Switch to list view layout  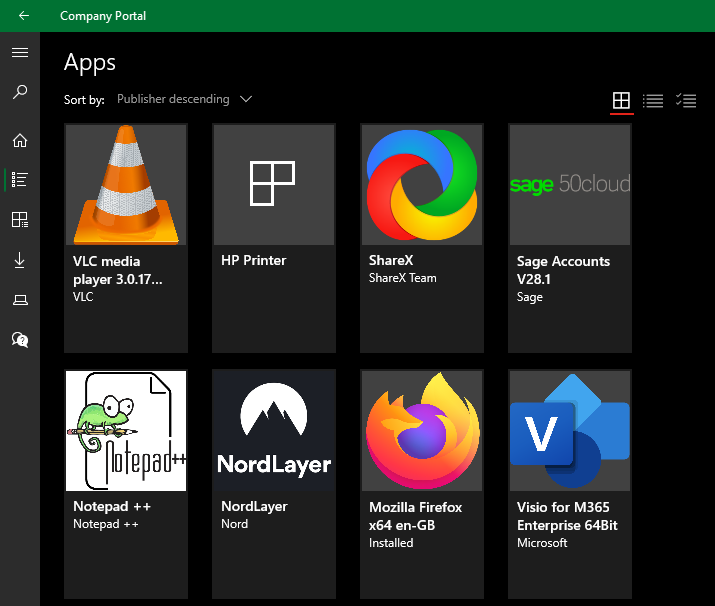[x=653, y=100]
